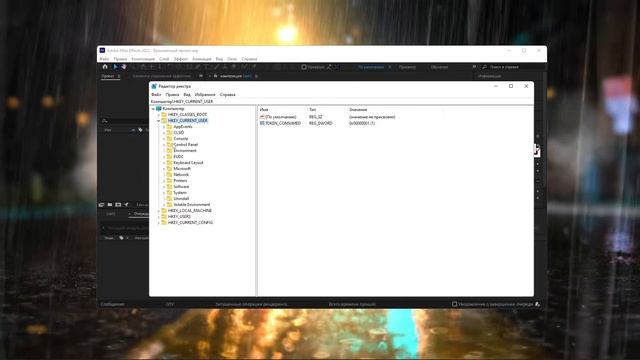Click the After Effects title bar logo
Image resolution: width=640 pixels, height=360 pixels.
pos(102,51)
